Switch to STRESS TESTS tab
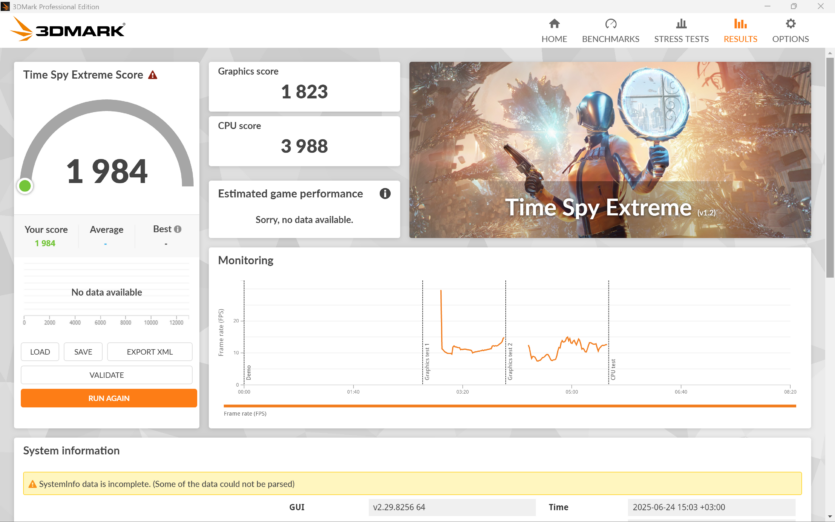Viewport: 835px width, 522px height. pyautogui.click(x=681, y=30)
